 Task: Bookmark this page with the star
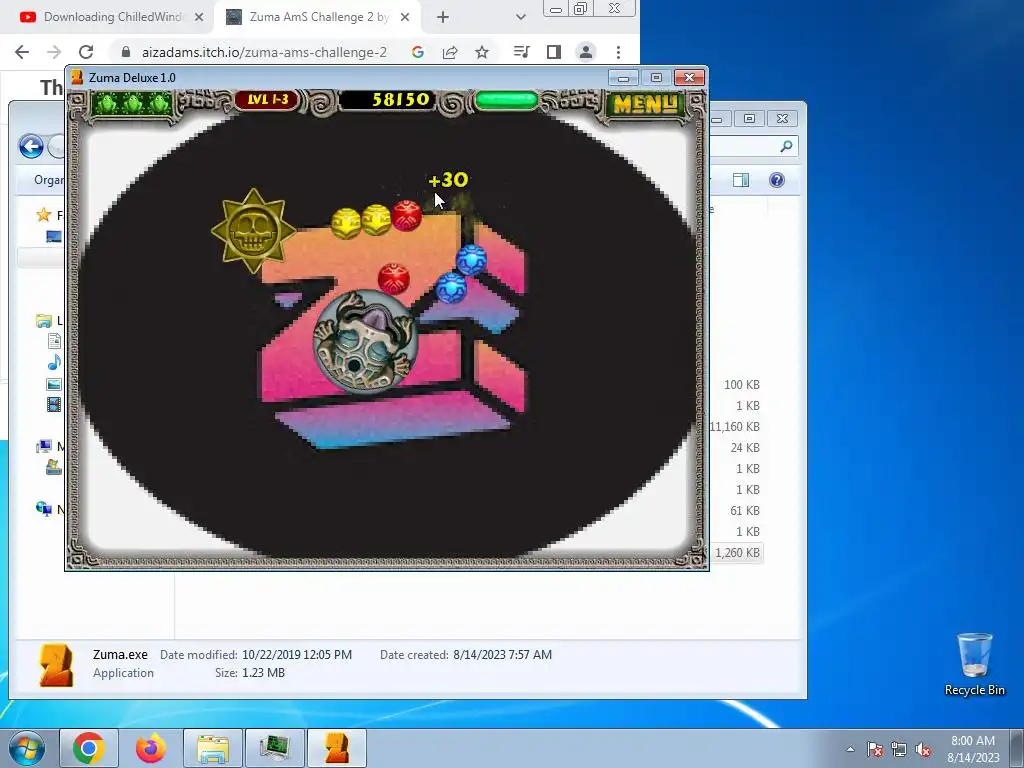tap(482, 52)
